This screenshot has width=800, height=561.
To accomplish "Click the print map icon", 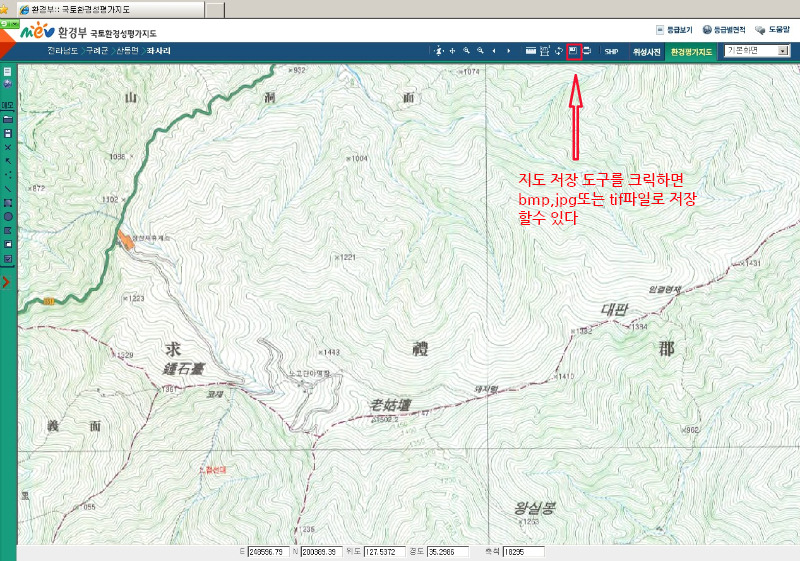I will point(587,51).
